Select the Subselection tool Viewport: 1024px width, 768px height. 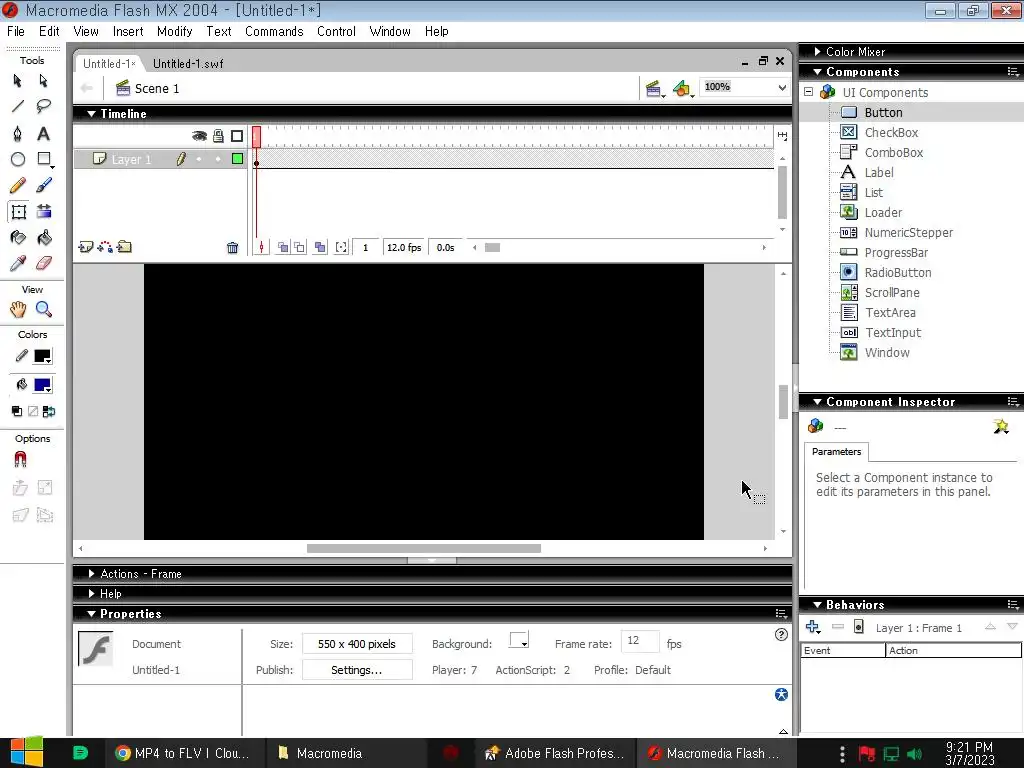pos(44,80)
